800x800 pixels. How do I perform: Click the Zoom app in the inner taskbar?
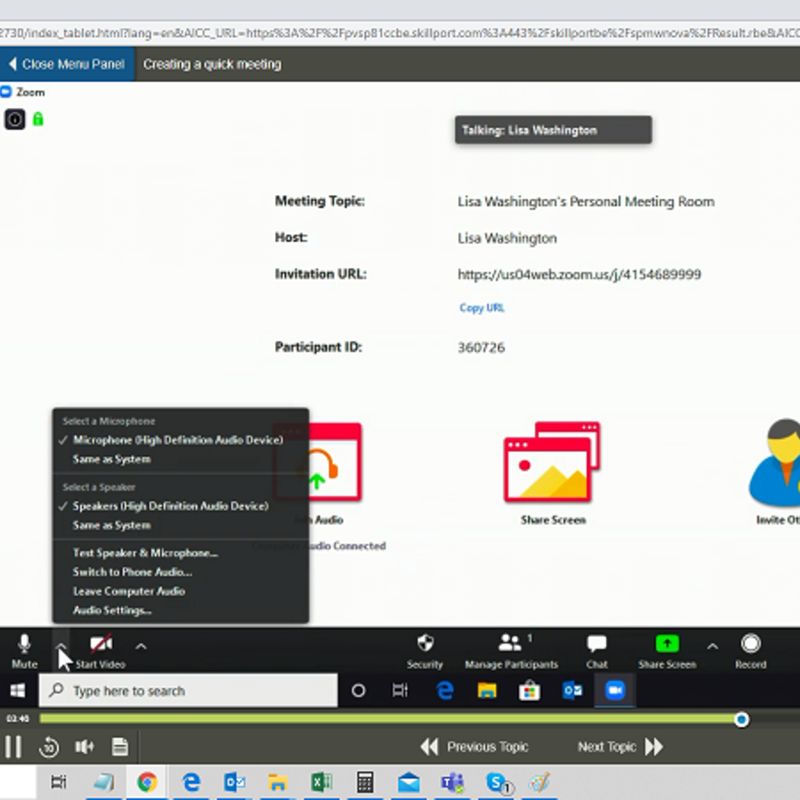615,691
